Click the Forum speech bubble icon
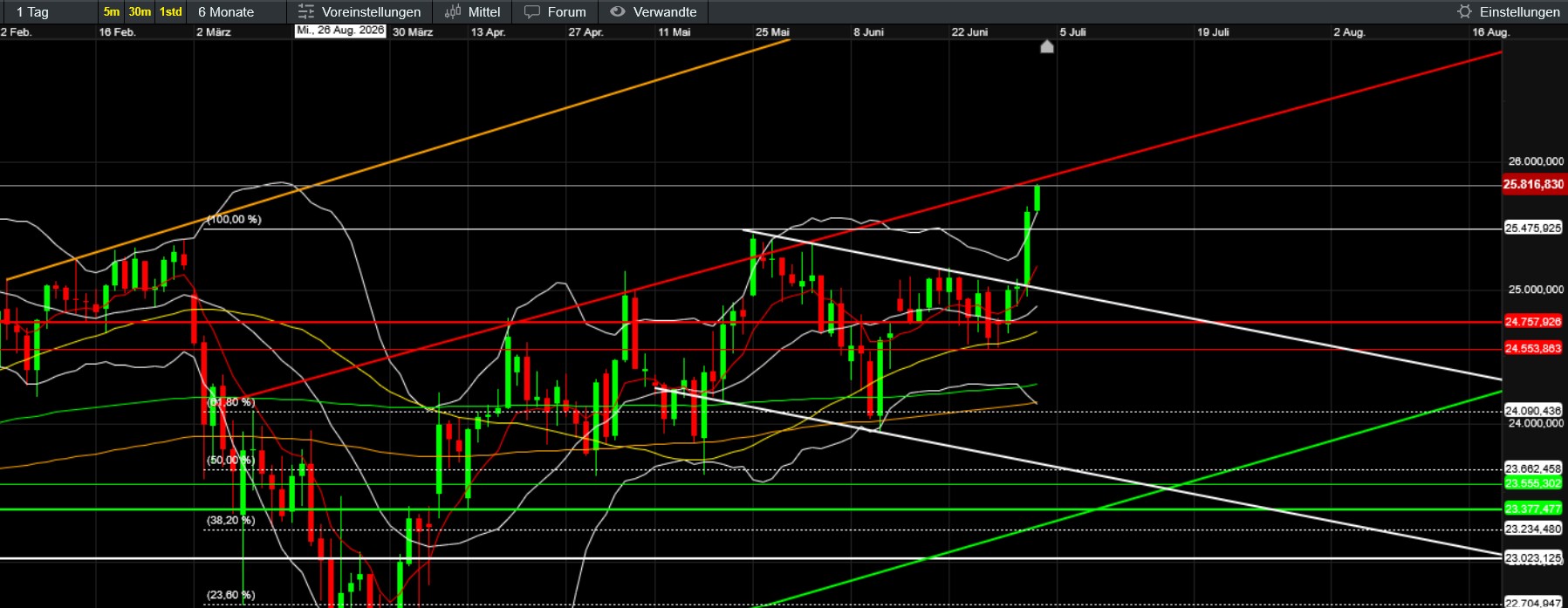 click(532, 12)
